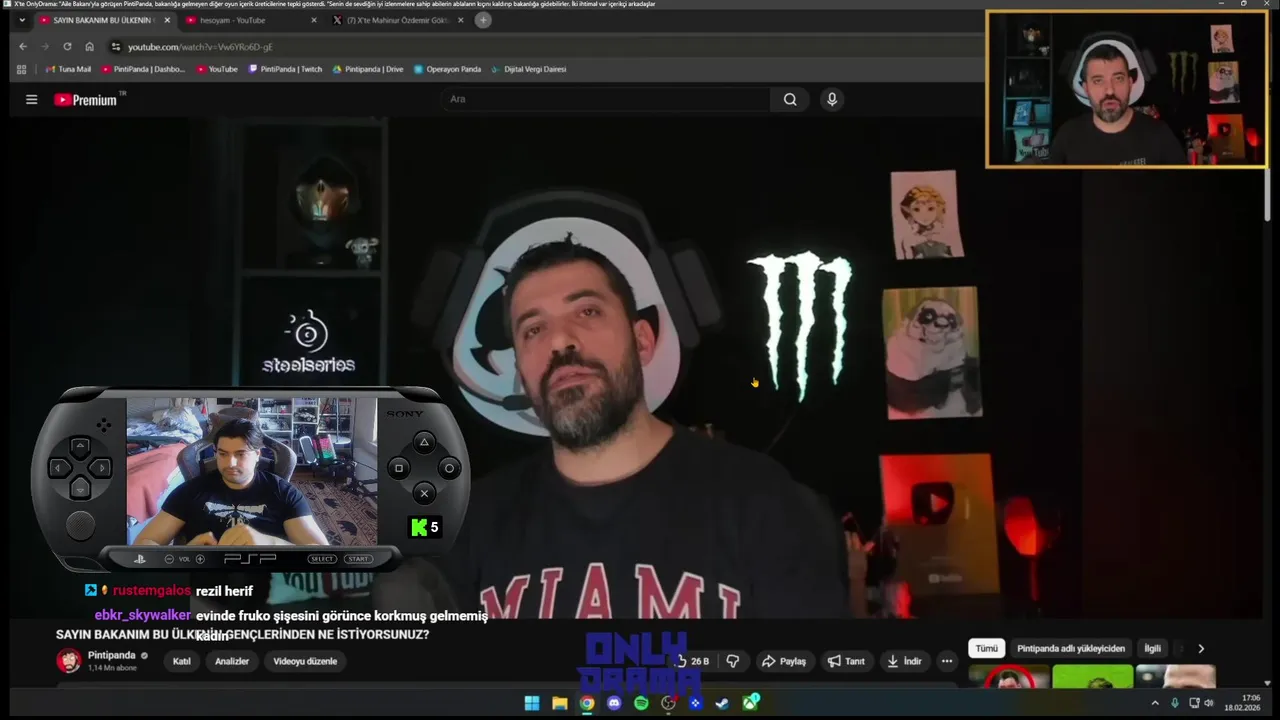Open the Analizler analytics button
Image resolution: width=1280 pixels, height=720 pixels.
232,661
